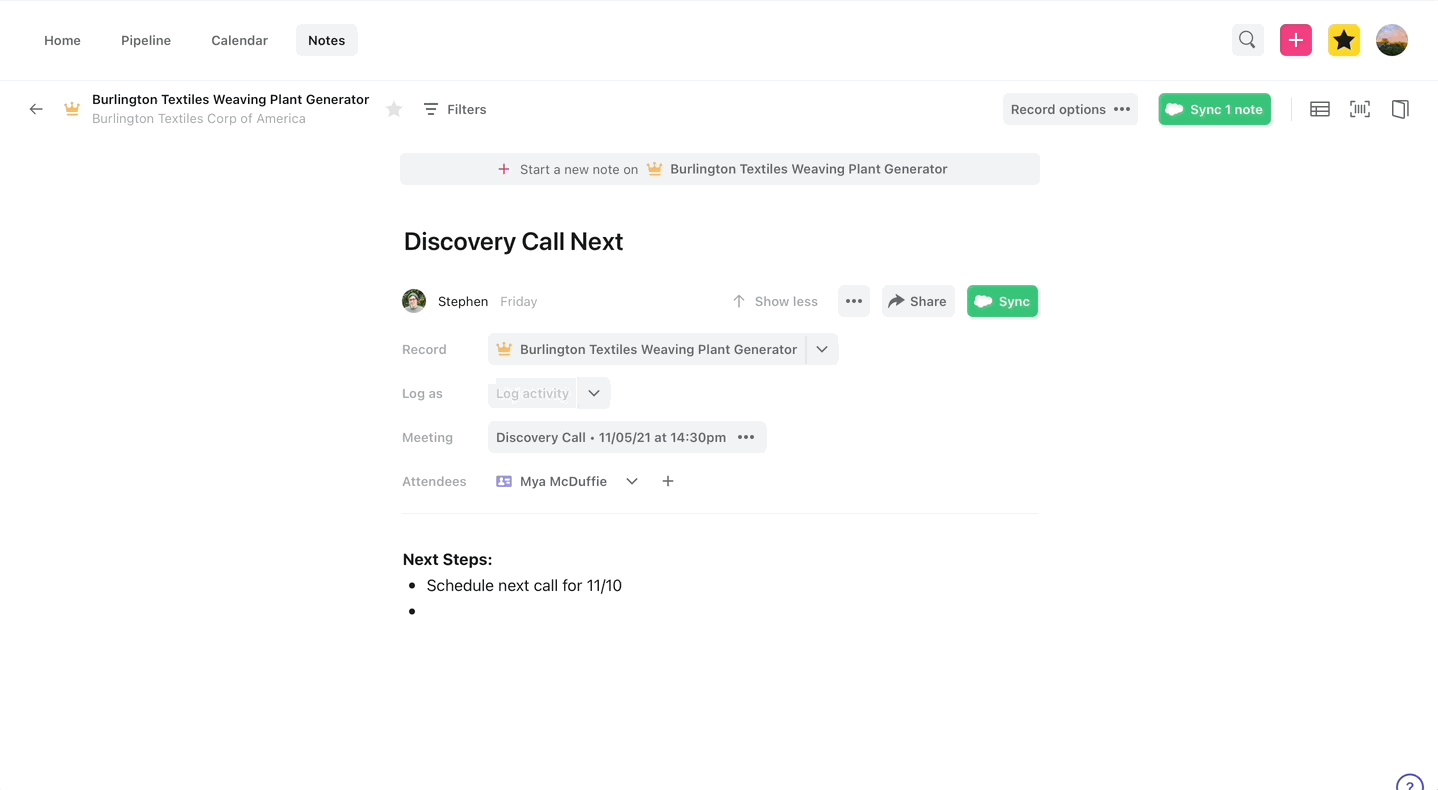1438x790 pixels.
Task: Open the user profile avatar
Action: coord(1392,40)
